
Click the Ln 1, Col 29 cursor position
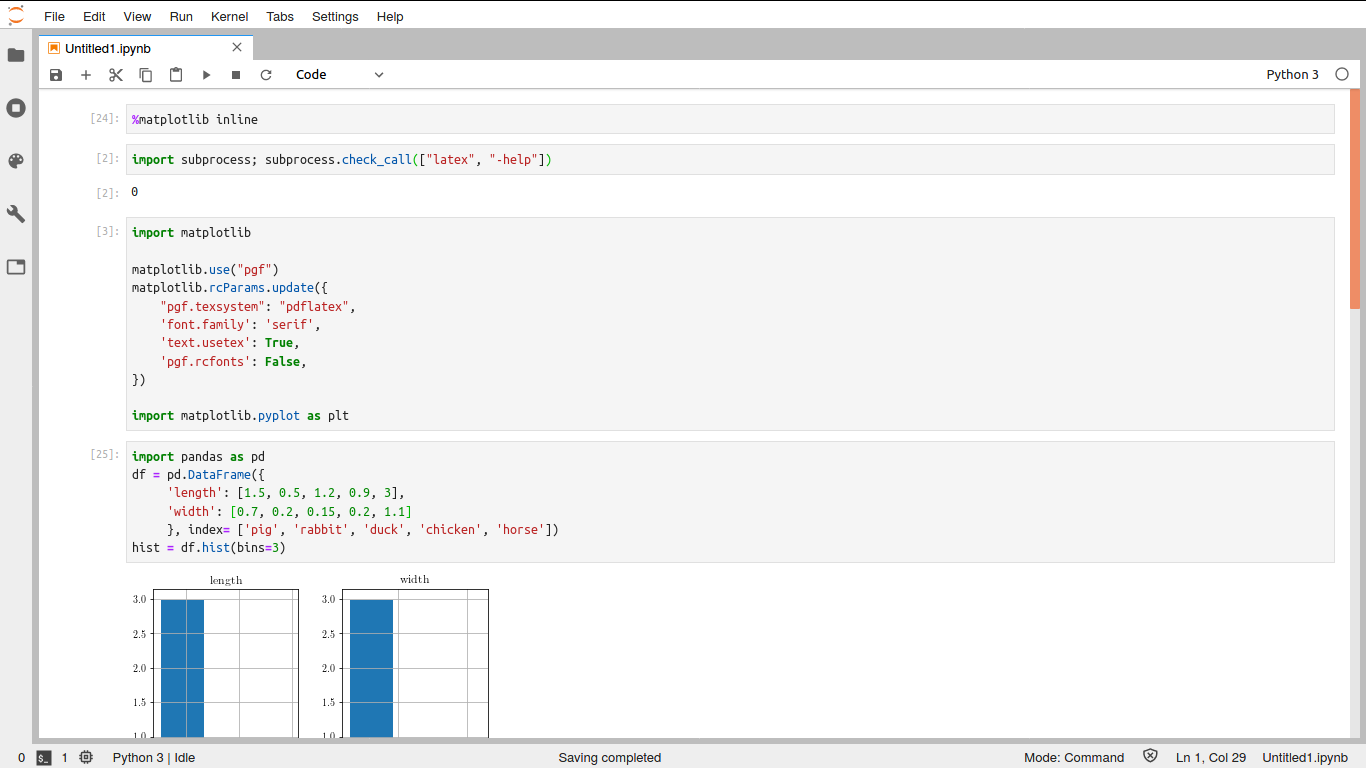(1211, 758)
